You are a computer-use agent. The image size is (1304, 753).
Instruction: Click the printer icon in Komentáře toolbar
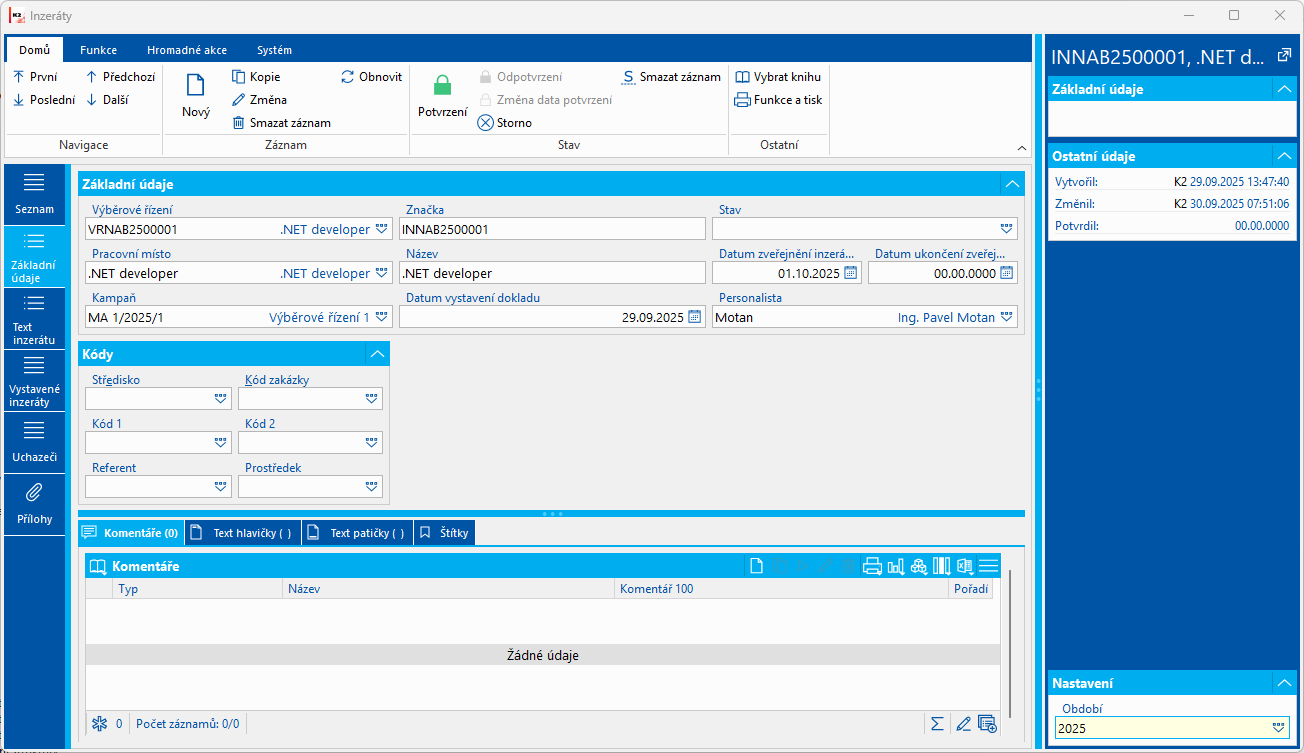(x=872, y=566)
